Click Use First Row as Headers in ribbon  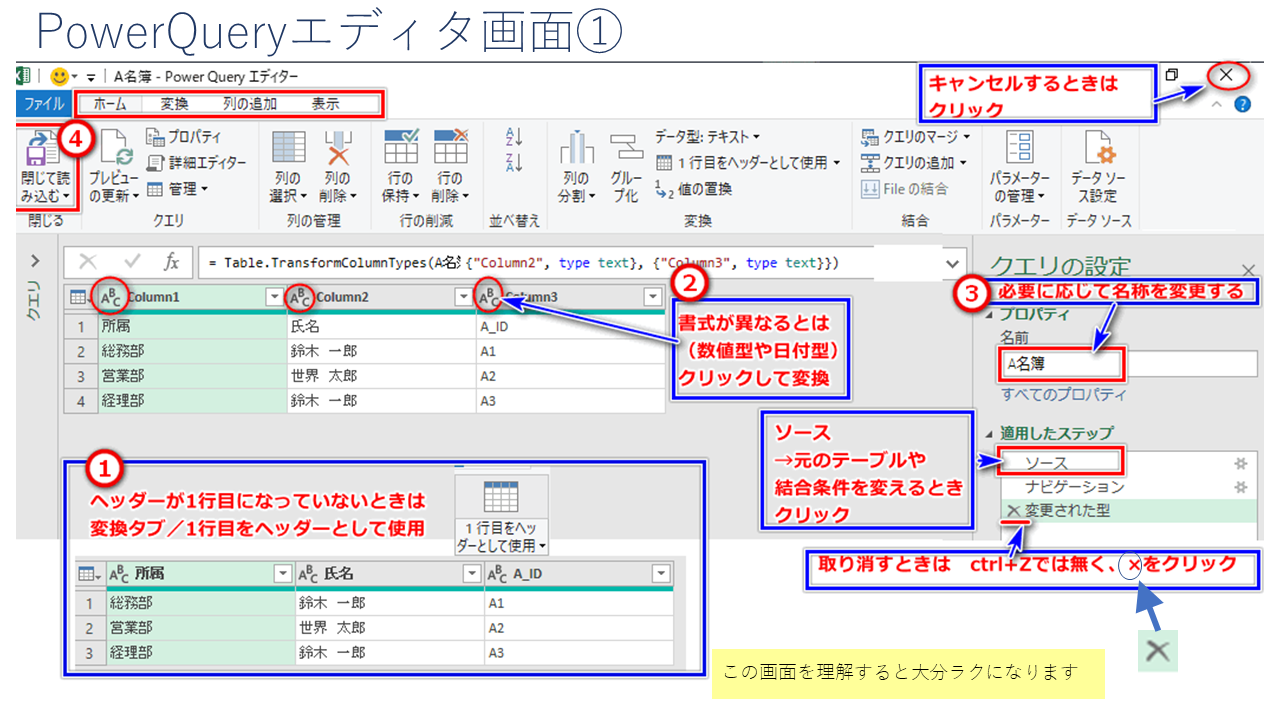click(748, 162)
